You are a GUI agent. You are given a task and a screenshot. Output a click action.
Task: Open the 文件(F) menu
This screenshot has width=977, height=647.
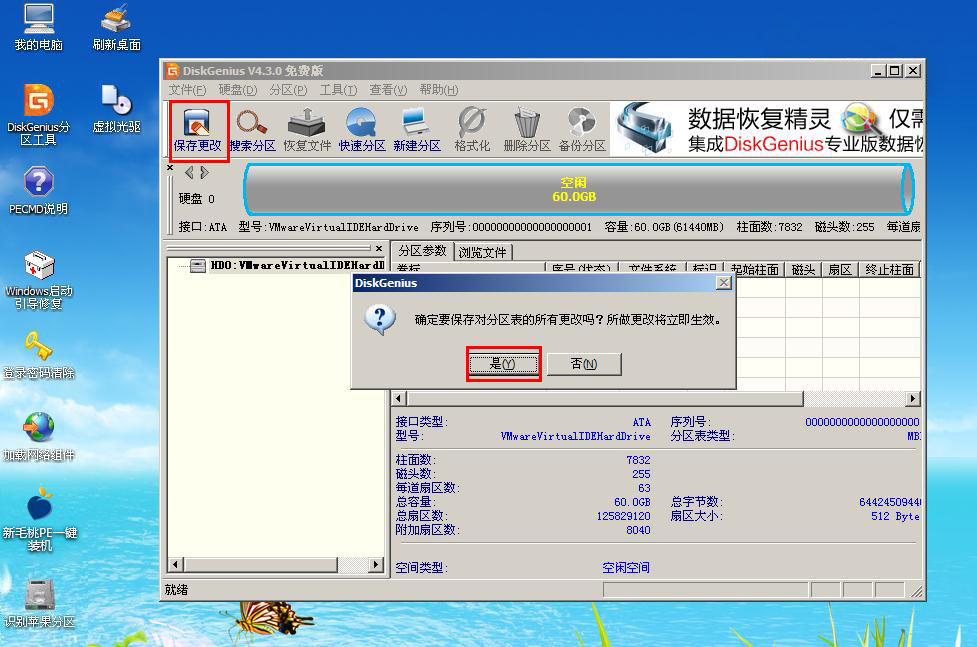coord(187,90)
